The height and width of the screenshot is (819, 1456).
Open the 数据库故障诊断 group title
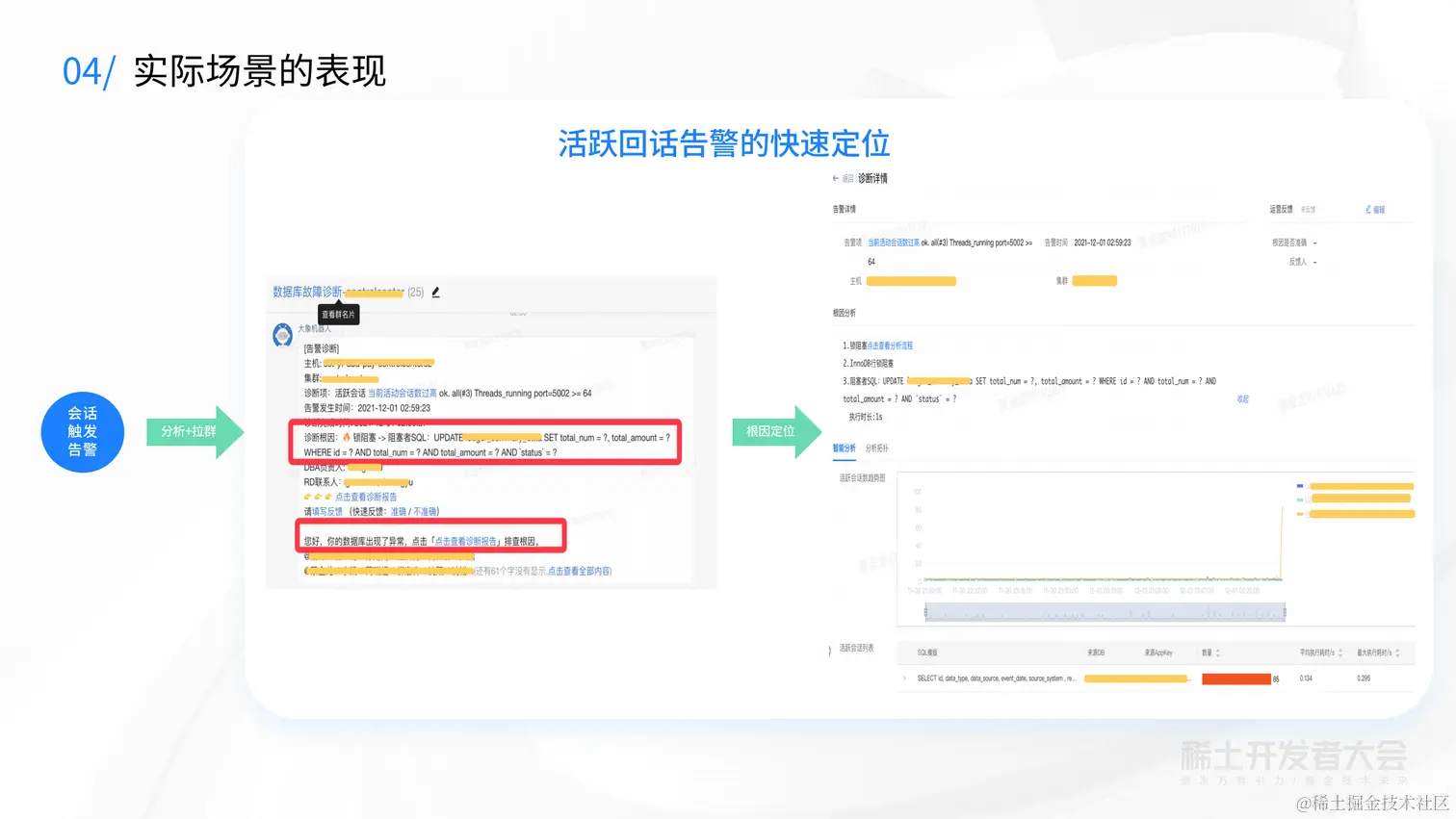point(338,292)
